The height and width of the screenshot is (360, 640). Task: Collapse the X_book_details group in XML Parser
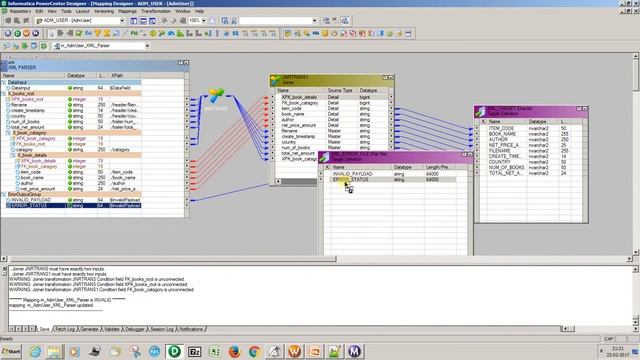click(13, 156)
